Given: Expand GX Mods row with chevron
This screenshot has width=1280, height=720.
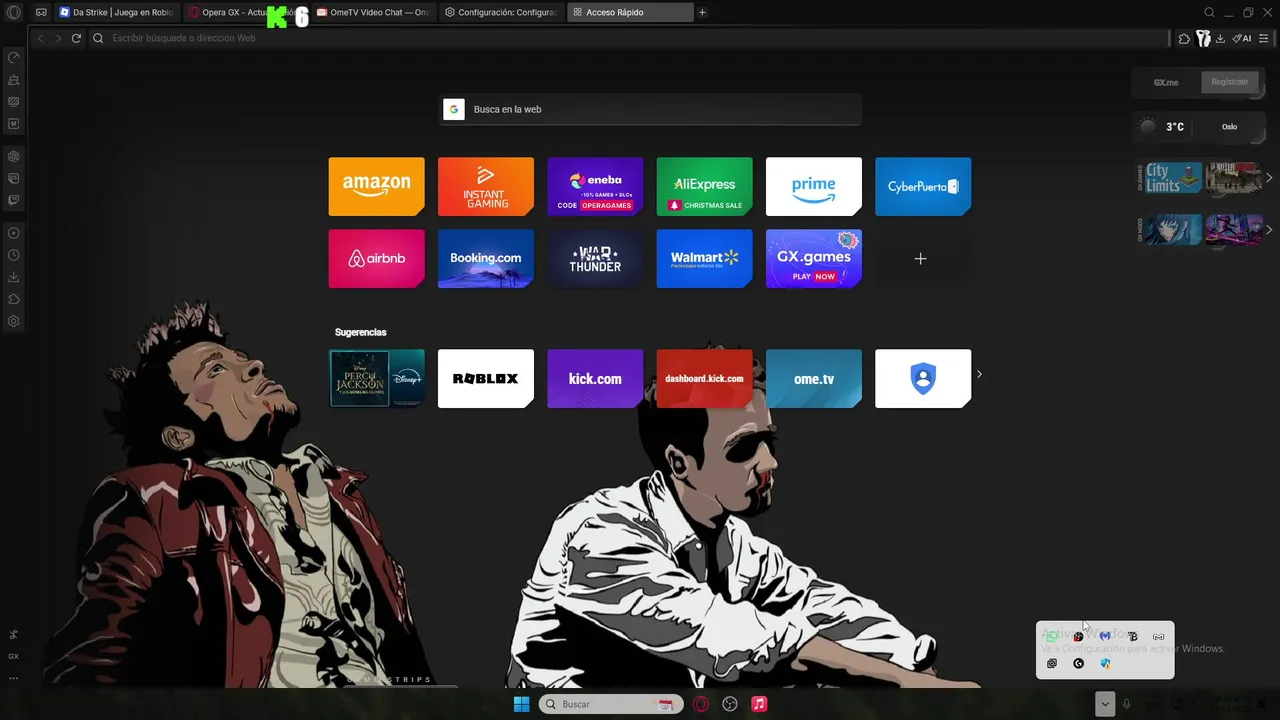Looking at the screenshot, I should [1269, 230].
